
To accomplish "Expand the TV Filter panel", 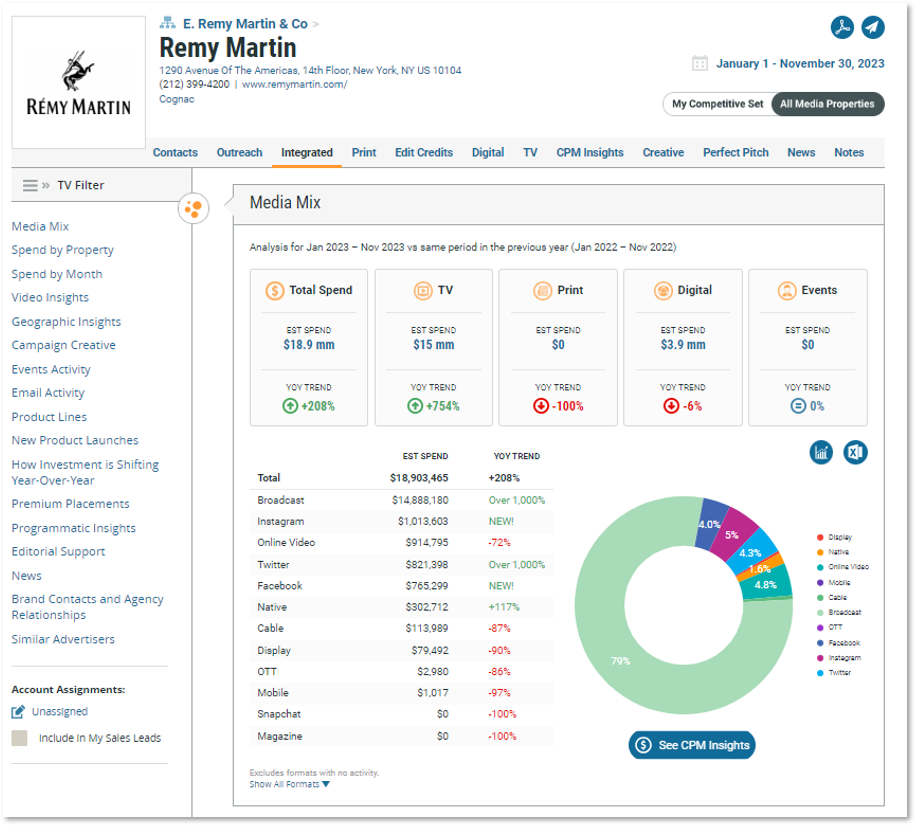I will click(x=80, y=185).
